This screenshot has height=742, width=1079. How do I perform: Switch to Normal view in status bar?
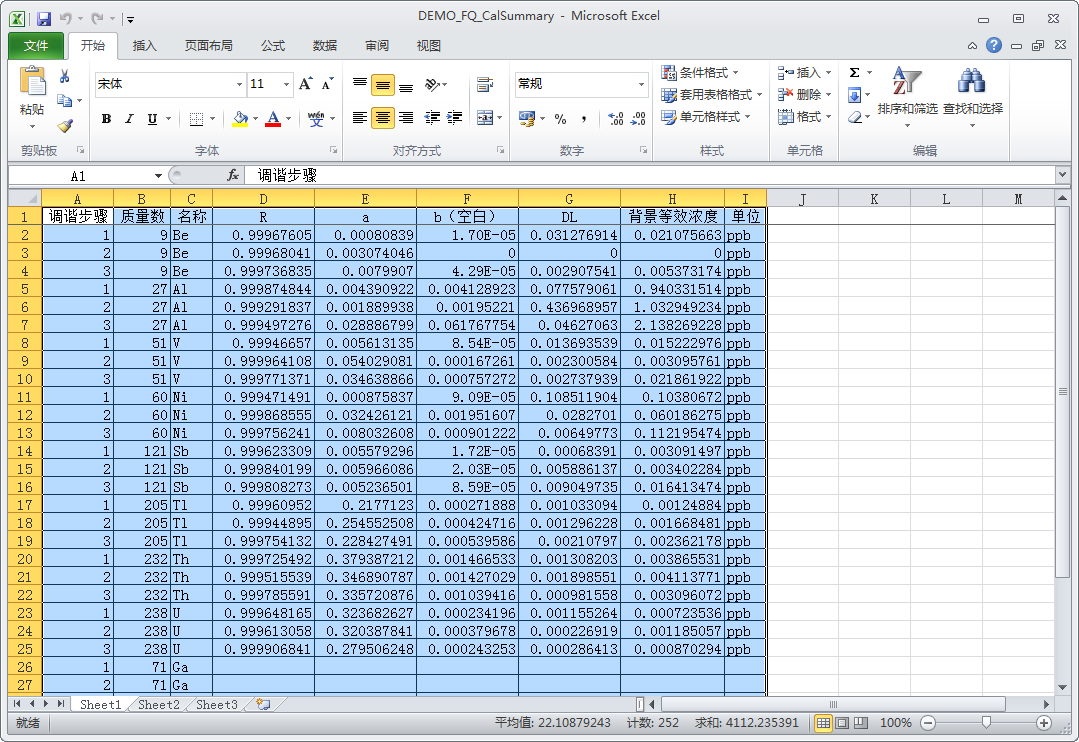pyautogui.click(x=822, y=723)
